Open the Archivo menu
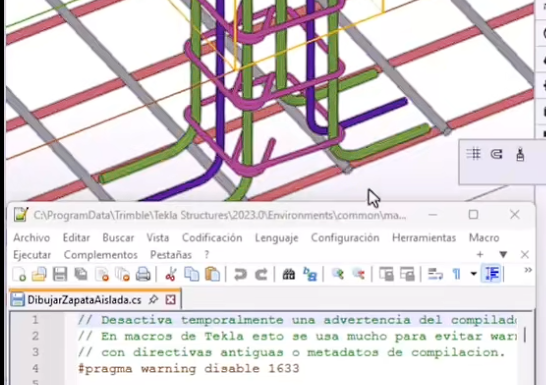The image size is (546, 385). tap(32, 238)
